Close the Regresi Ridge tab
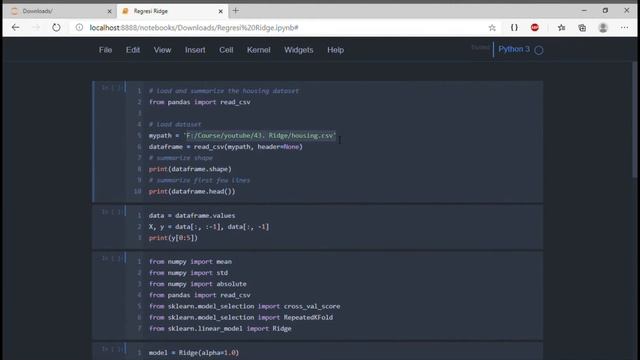 point(221,11)
